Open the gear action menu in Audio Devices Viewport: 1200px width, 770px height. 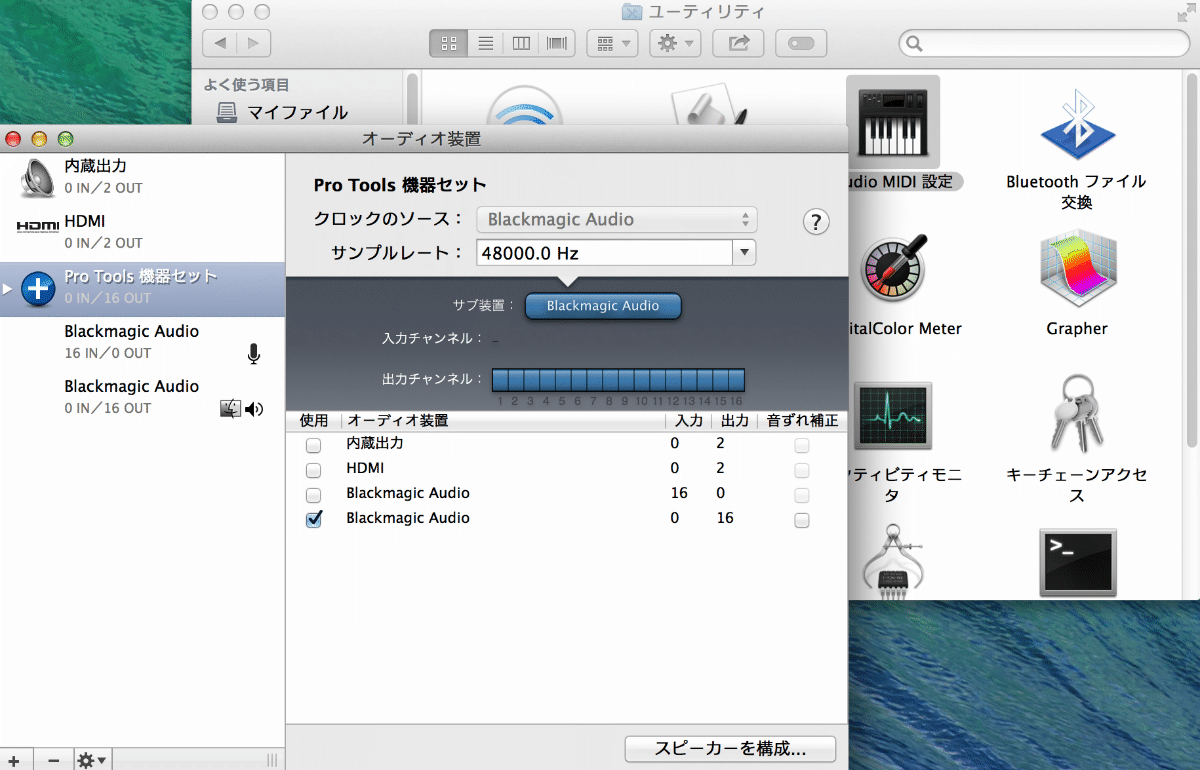[x=92, y=760]
